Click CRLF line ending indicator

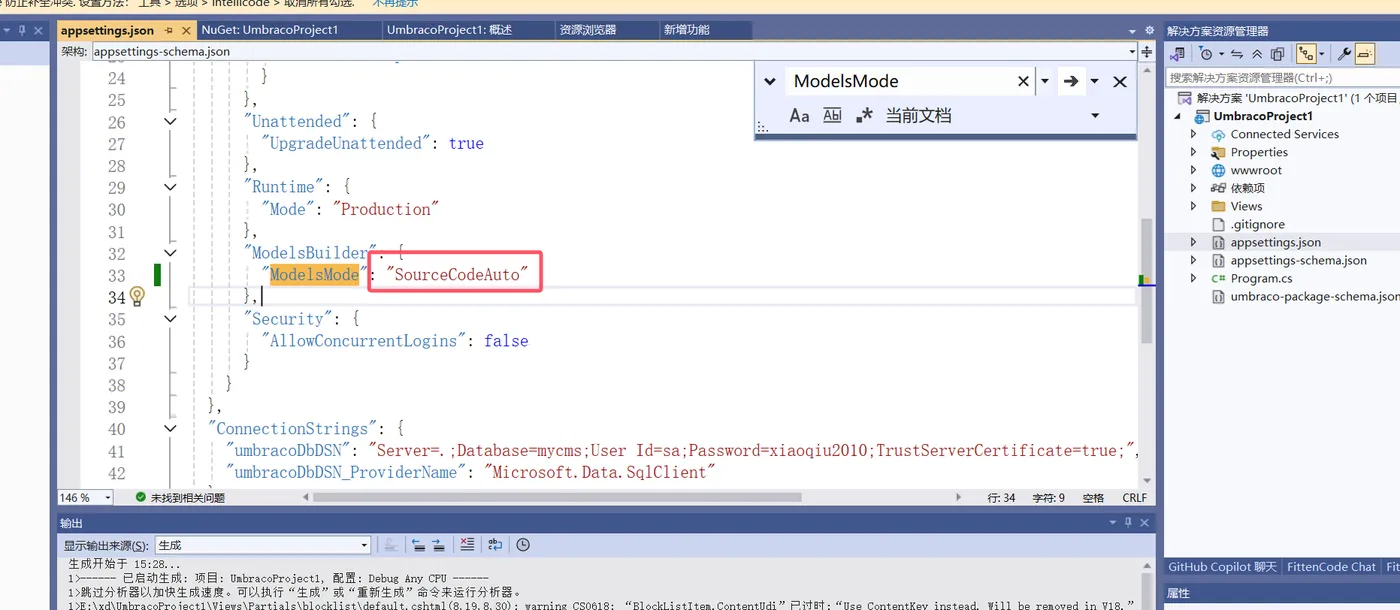click(1135, 498)
